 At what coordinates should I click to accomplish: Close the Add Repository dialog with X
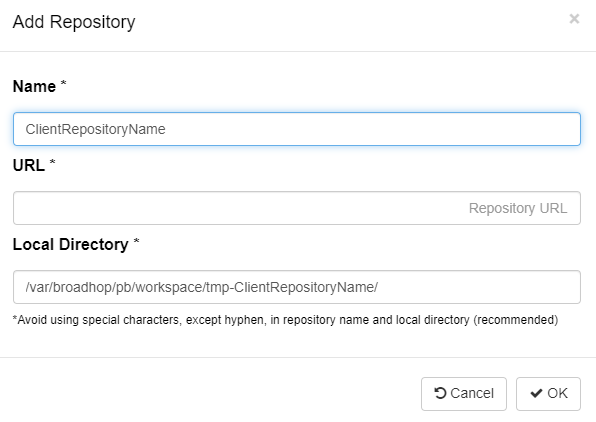pos(574,19)
